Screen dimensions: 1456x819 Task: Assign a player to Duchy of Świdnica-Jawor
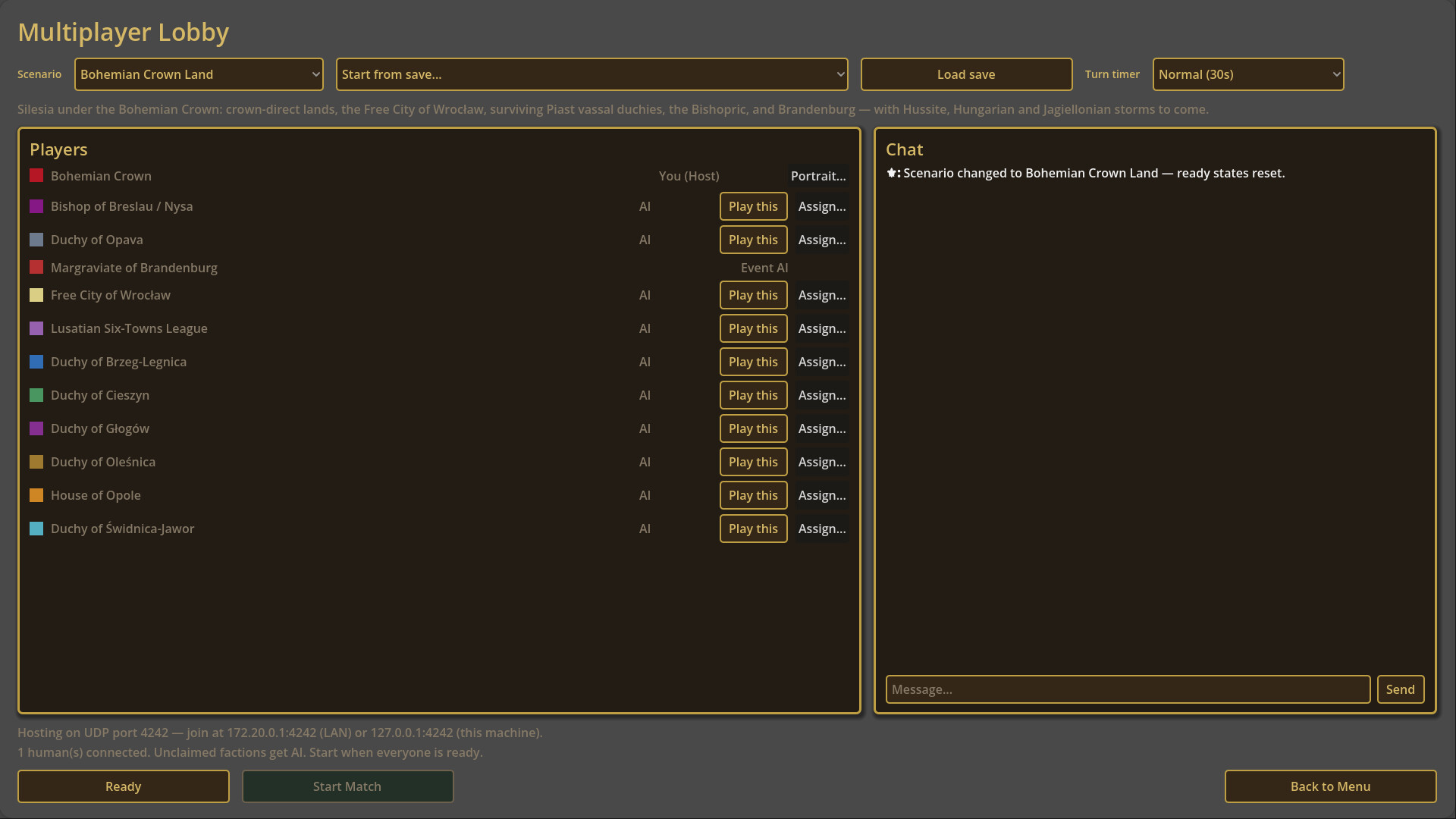click(822, 529)
